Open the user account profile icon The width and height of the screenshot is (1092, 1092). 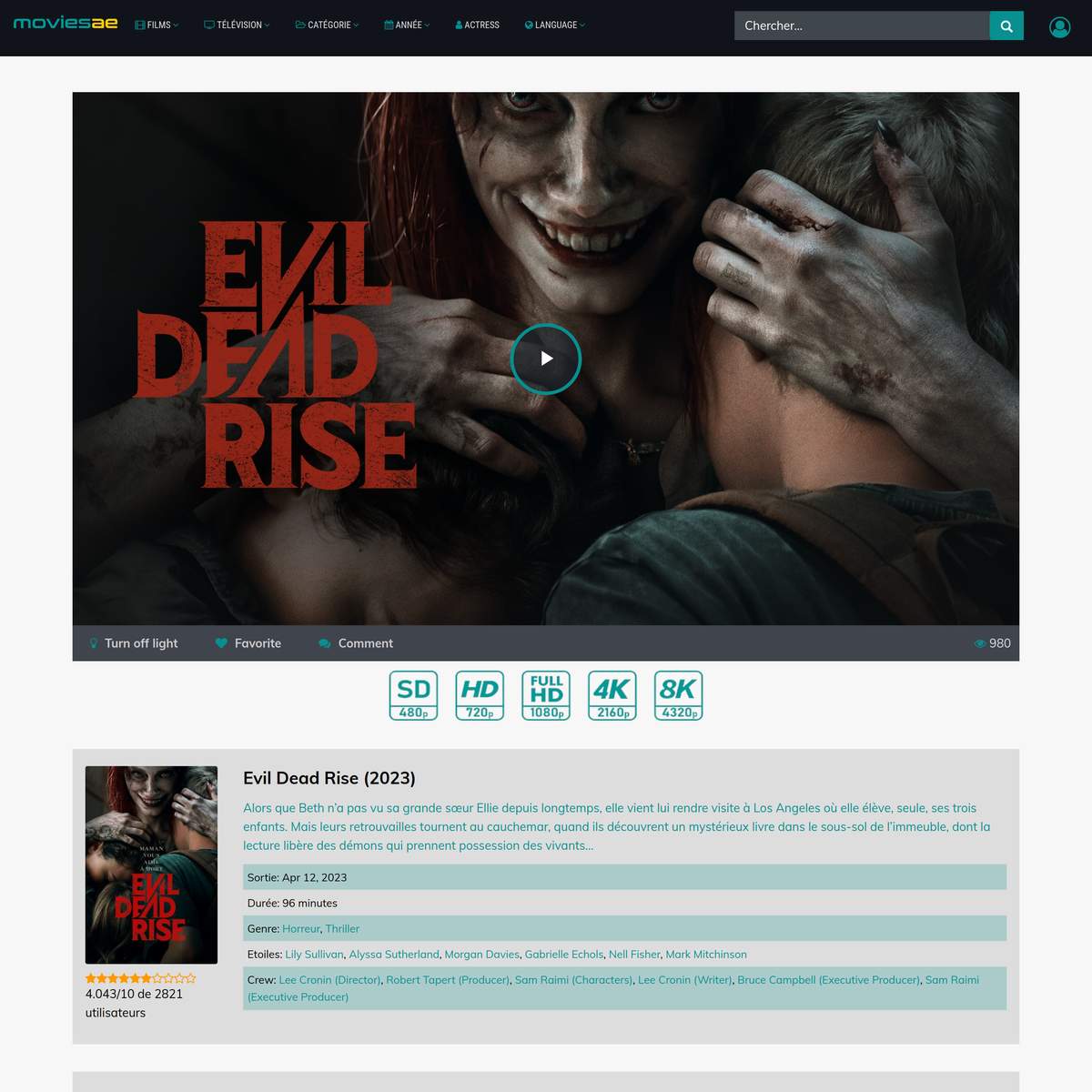coord(1059,27)
